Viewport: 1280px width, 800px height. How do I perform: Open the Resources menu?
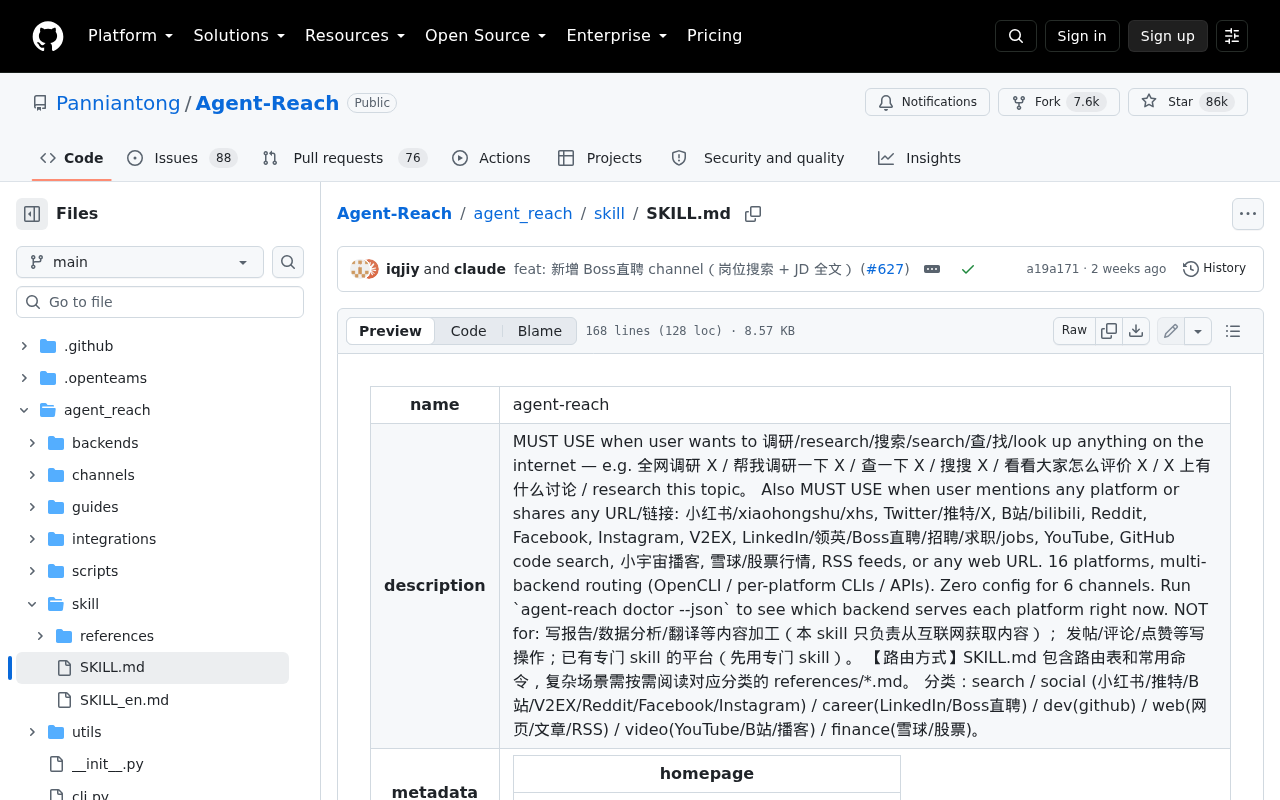click(x=355, y=36)
